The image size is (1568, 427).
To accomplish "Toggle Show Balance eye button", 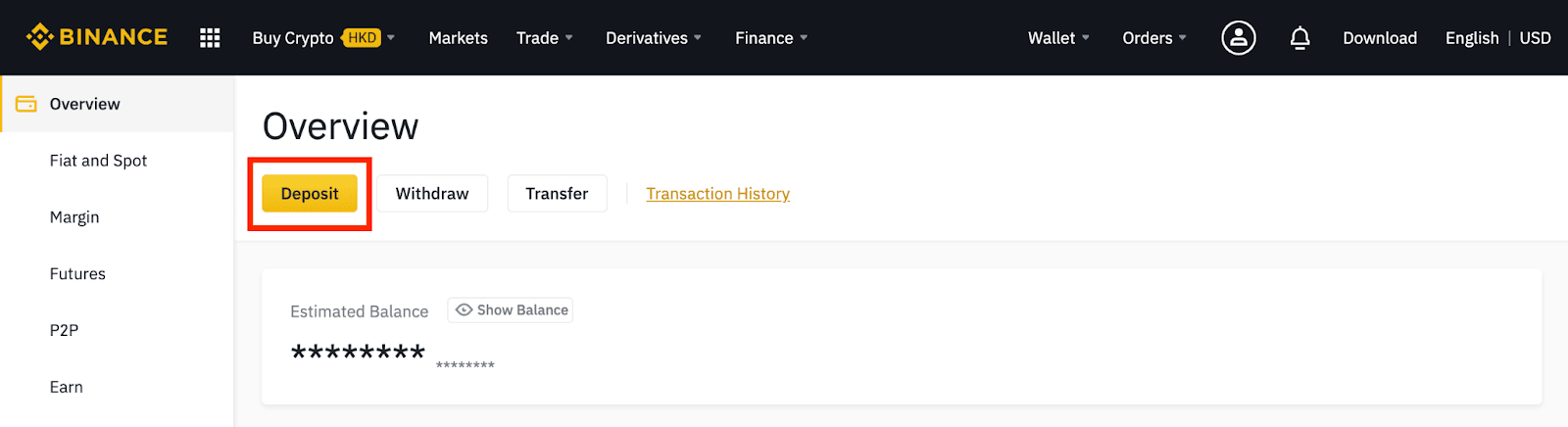I will click(511, 310).
